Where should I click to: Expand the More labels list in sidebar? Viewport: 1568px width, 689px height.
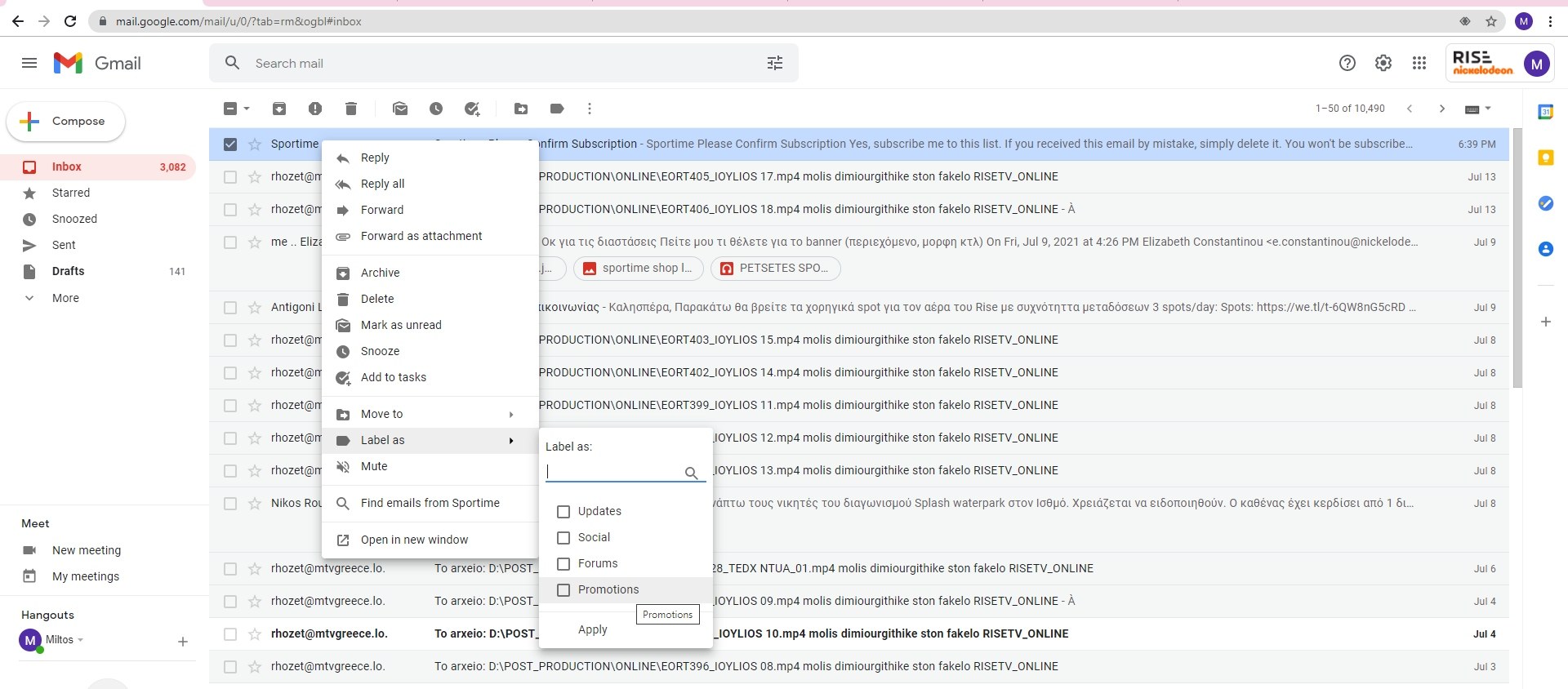click(x=65, y=298)
